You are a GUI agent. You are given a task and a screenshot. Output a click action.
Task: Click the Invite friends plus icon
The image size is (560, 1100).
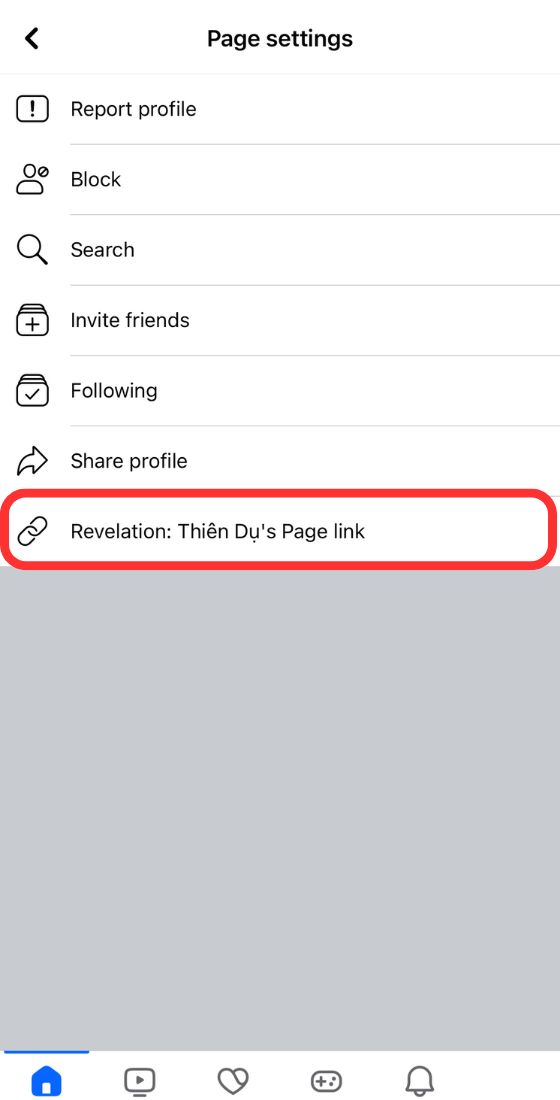32,320
